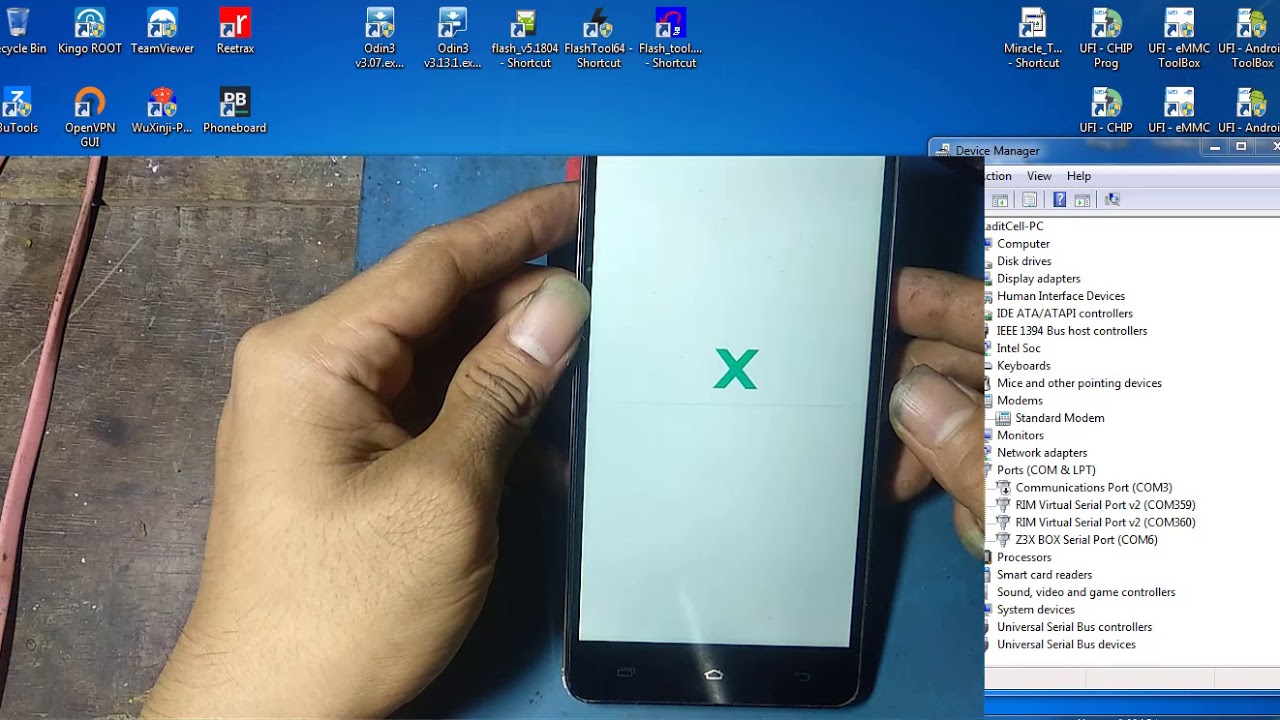Open the Kingo ROOT desktop shortcut
Image resolution: width=1280 pixels, height=720 pixels.
tap(90, 30)
